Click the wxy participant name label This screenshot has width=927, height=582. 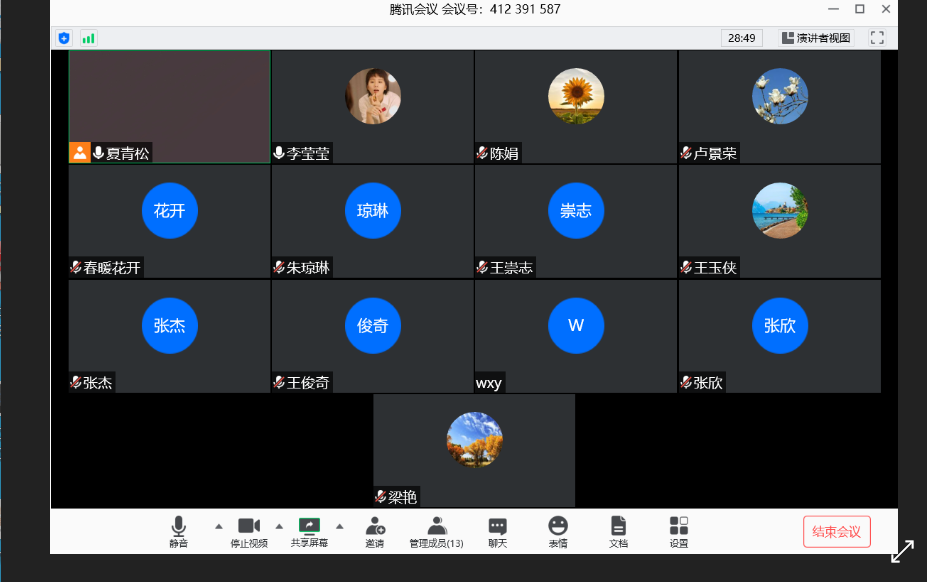(x=489, y=383)
